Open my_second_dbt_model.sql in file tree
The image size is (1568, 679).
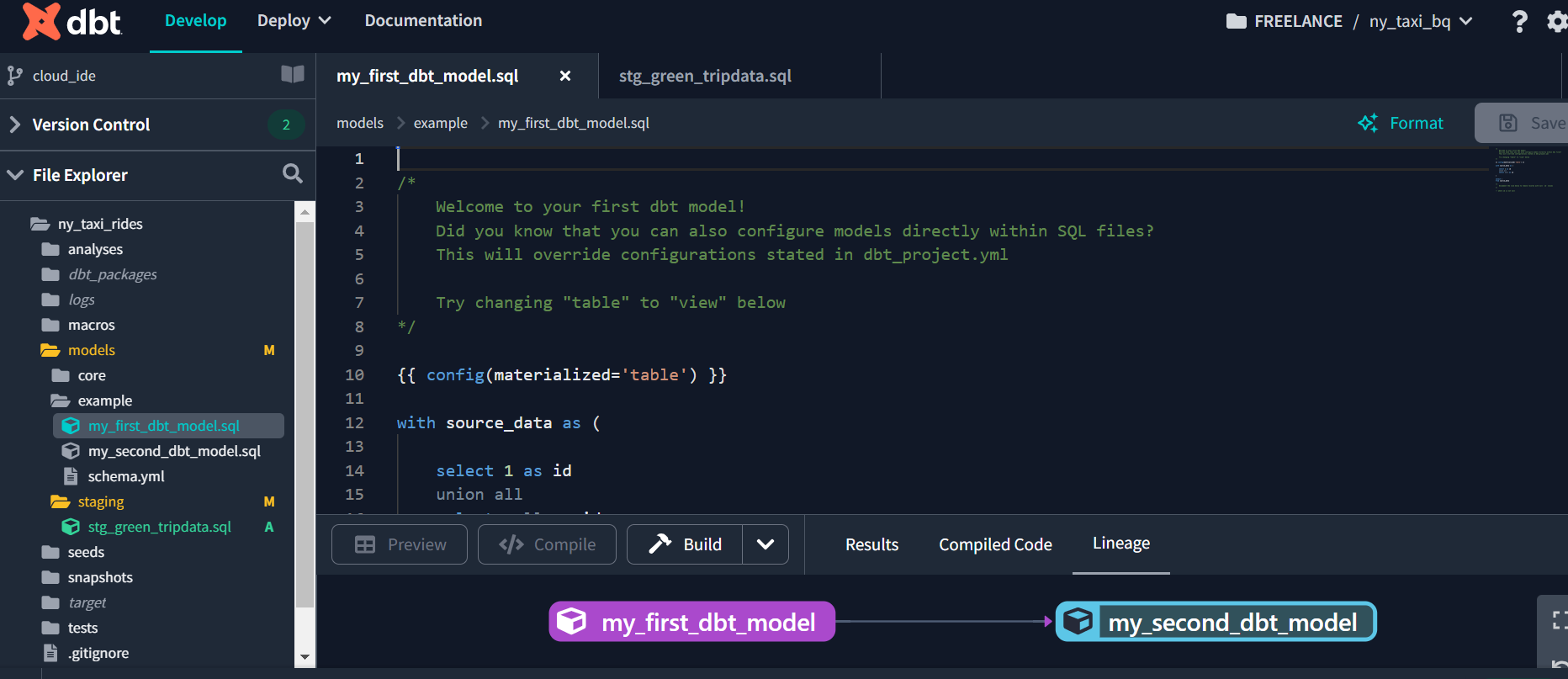174,451
